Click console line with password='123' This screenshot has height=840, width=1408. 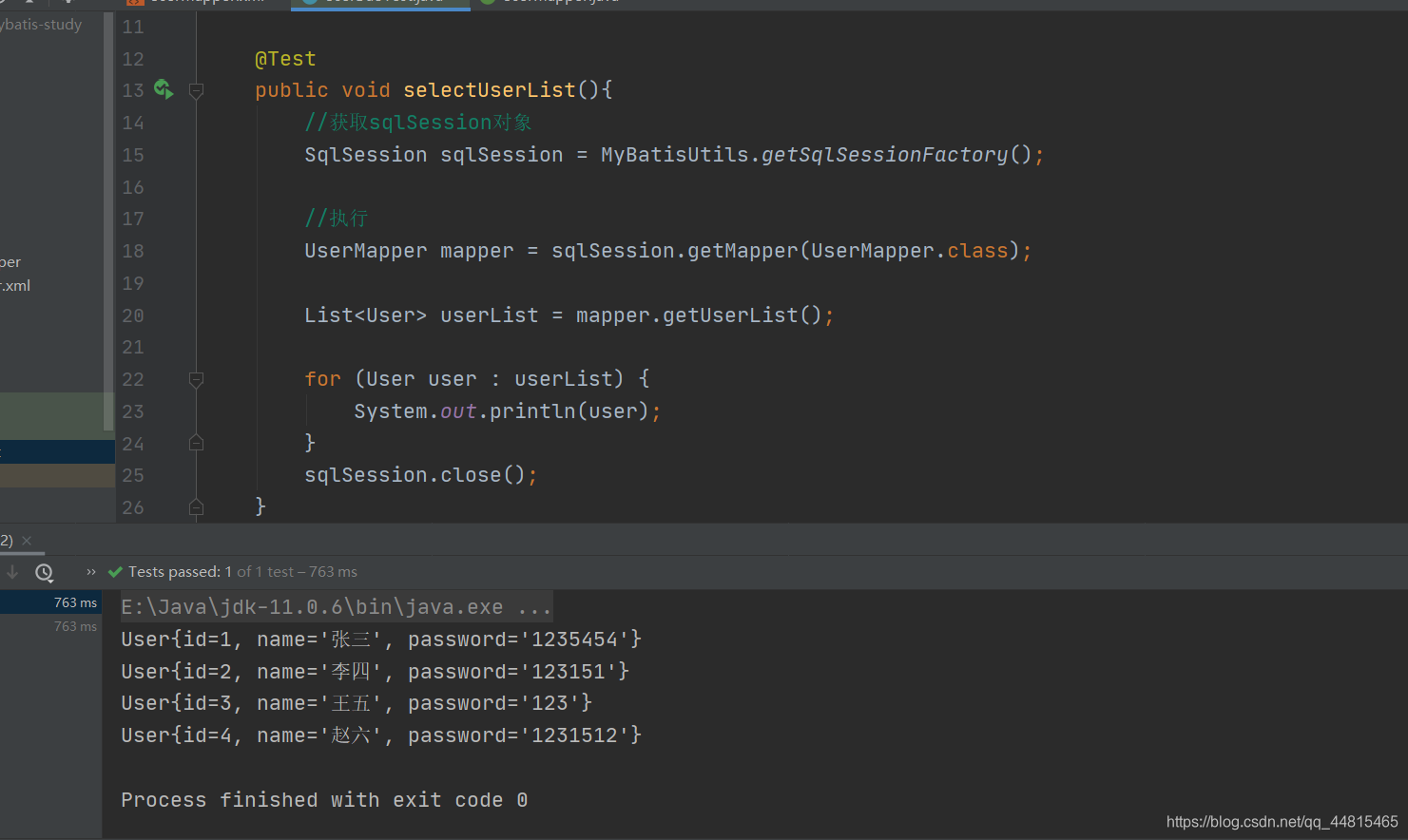357,703
